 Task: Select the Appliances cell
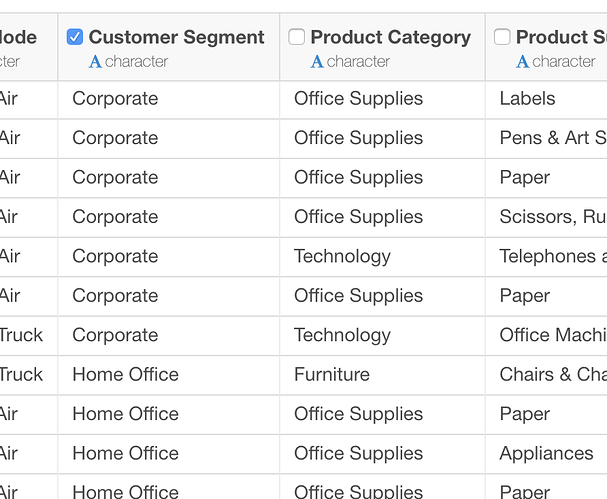click(x=546, y=454)
